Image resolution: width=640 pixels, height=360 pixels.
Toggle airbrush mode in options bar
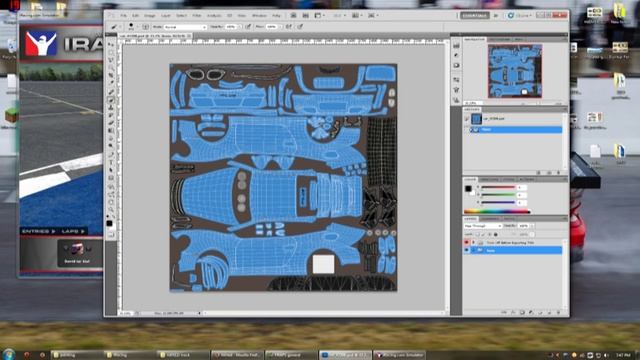[x=289, y=27]
